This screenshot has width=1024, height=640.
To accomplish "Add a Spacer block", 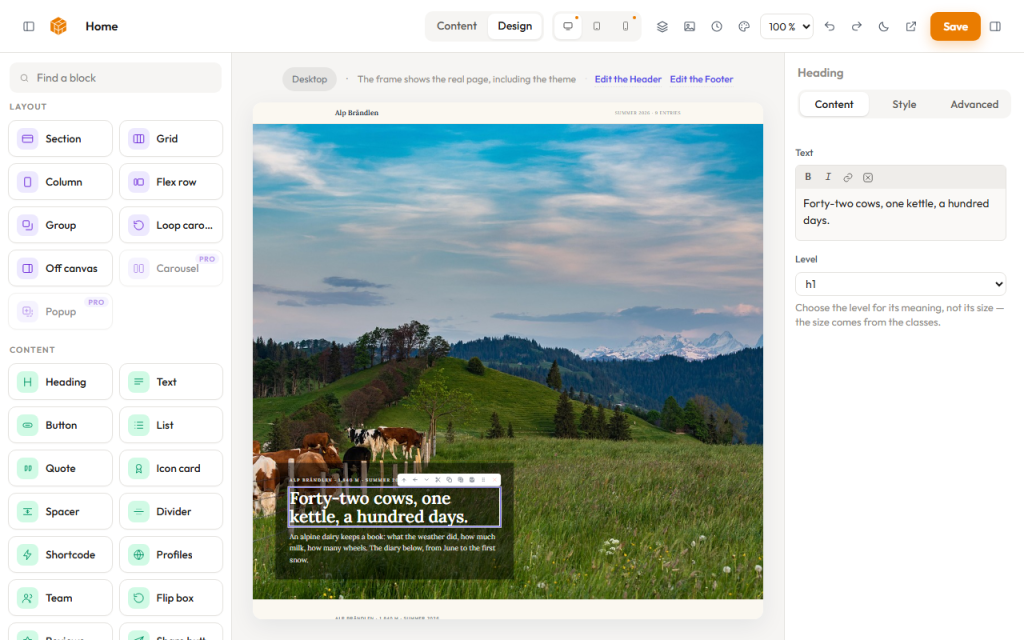I will (x=60, y=511).
